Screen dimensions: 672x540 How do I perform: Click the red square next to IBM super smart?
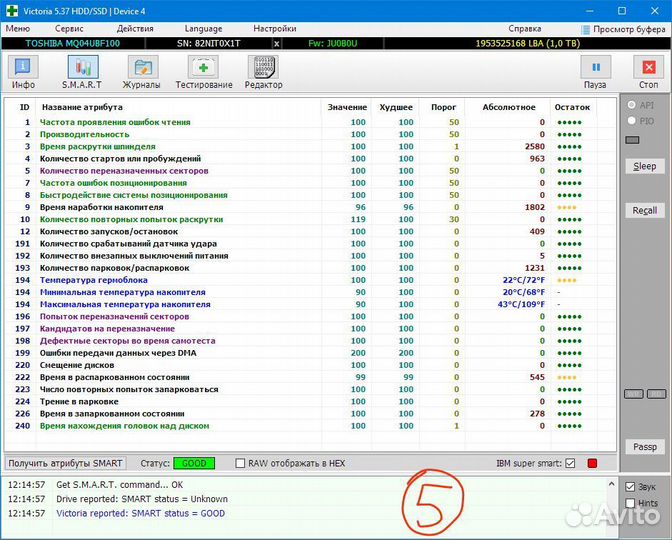(x=592, y=464)
